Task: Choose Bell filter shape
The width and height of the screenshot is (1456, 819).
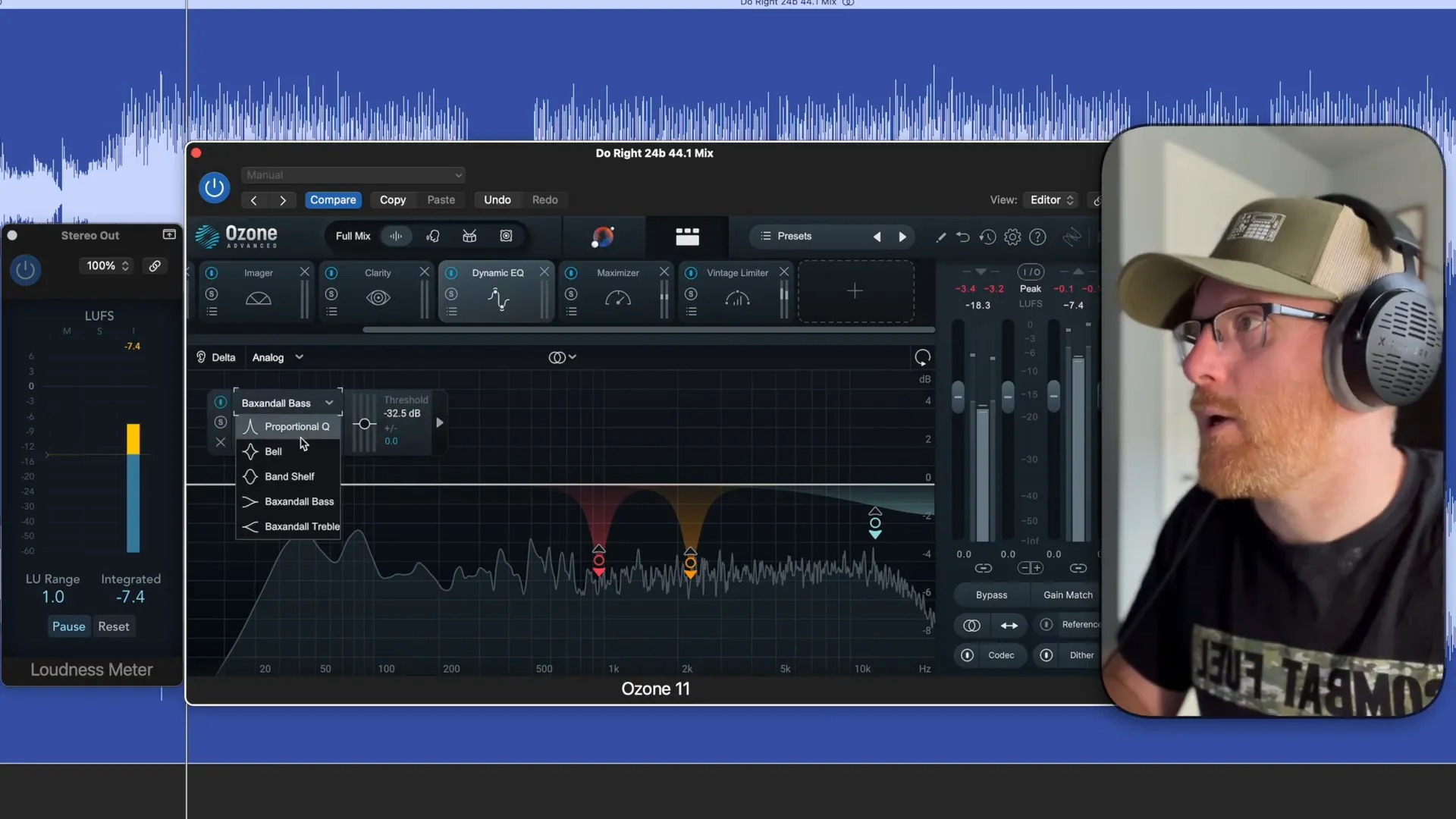Action: 288,452
